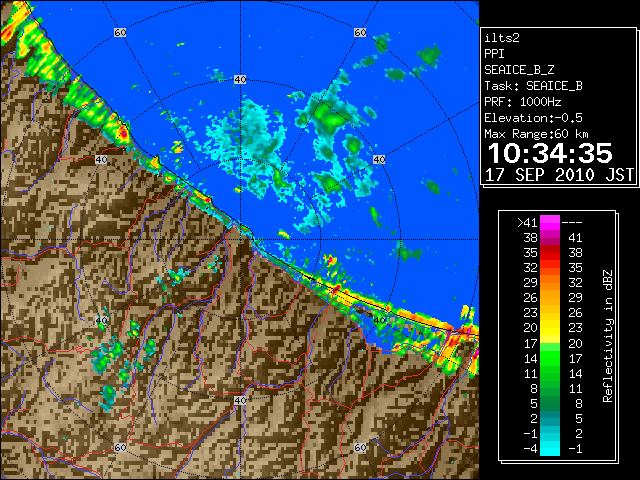Click the northeast "40" ring label over the sea
The height and width of the screenshot is (480, 640).
pyautogui.click(x=379, y=160)
